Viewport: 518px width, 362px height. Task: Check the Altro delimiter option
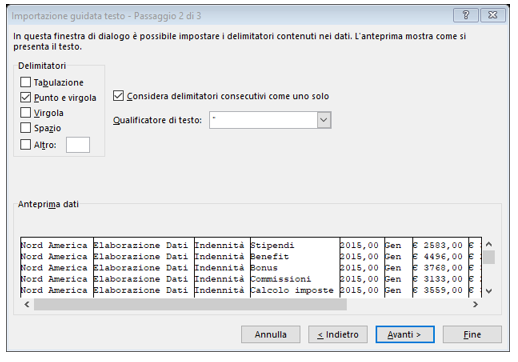point(26,145)
